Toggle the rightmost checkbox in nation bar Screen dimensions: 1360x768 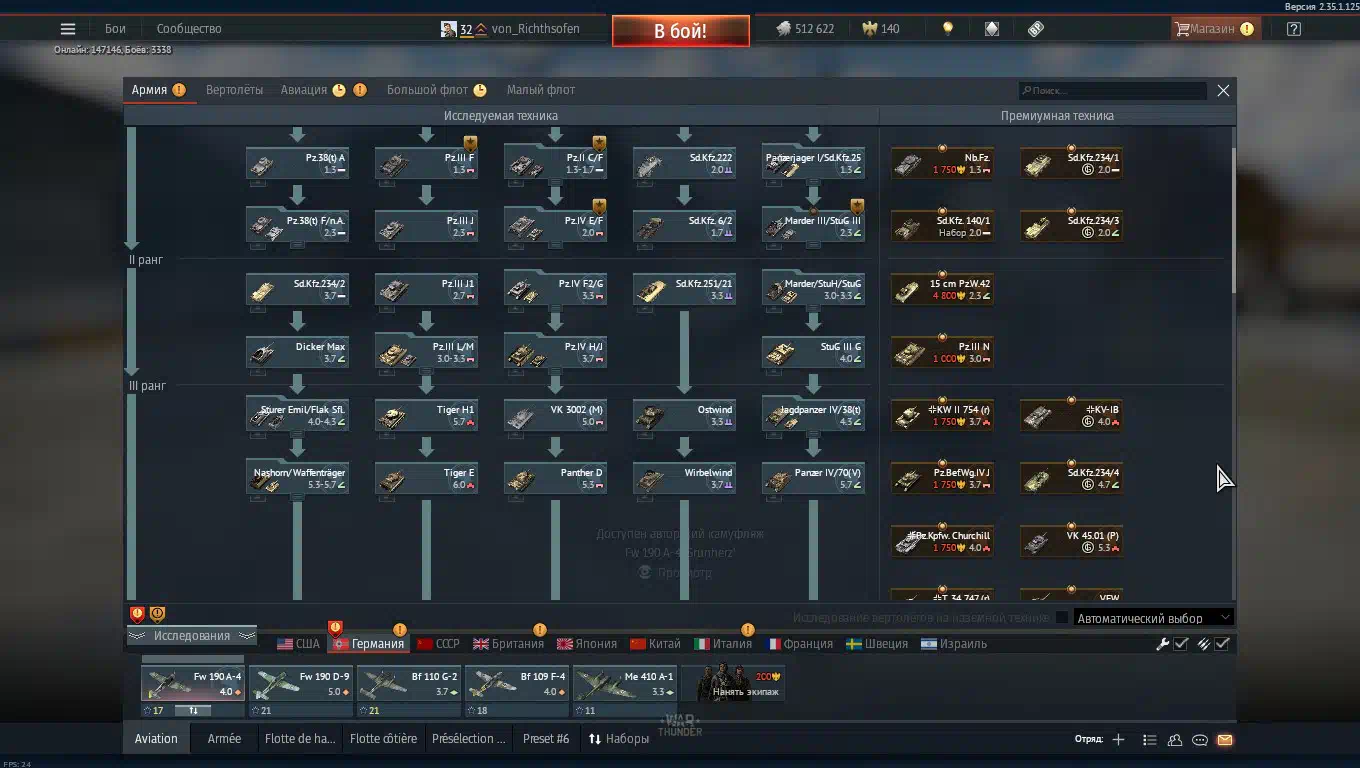coord(1222,644)
